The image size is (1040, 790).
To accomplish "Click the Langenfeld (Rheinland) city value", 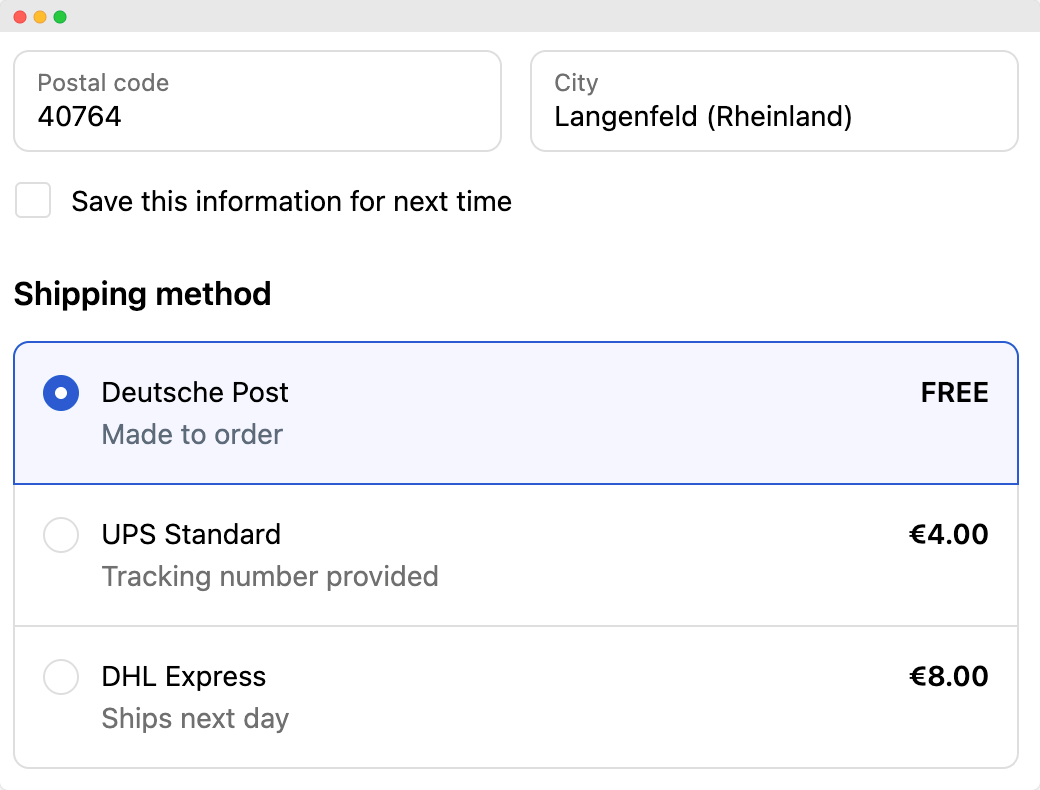I will (x=703, y=117).
